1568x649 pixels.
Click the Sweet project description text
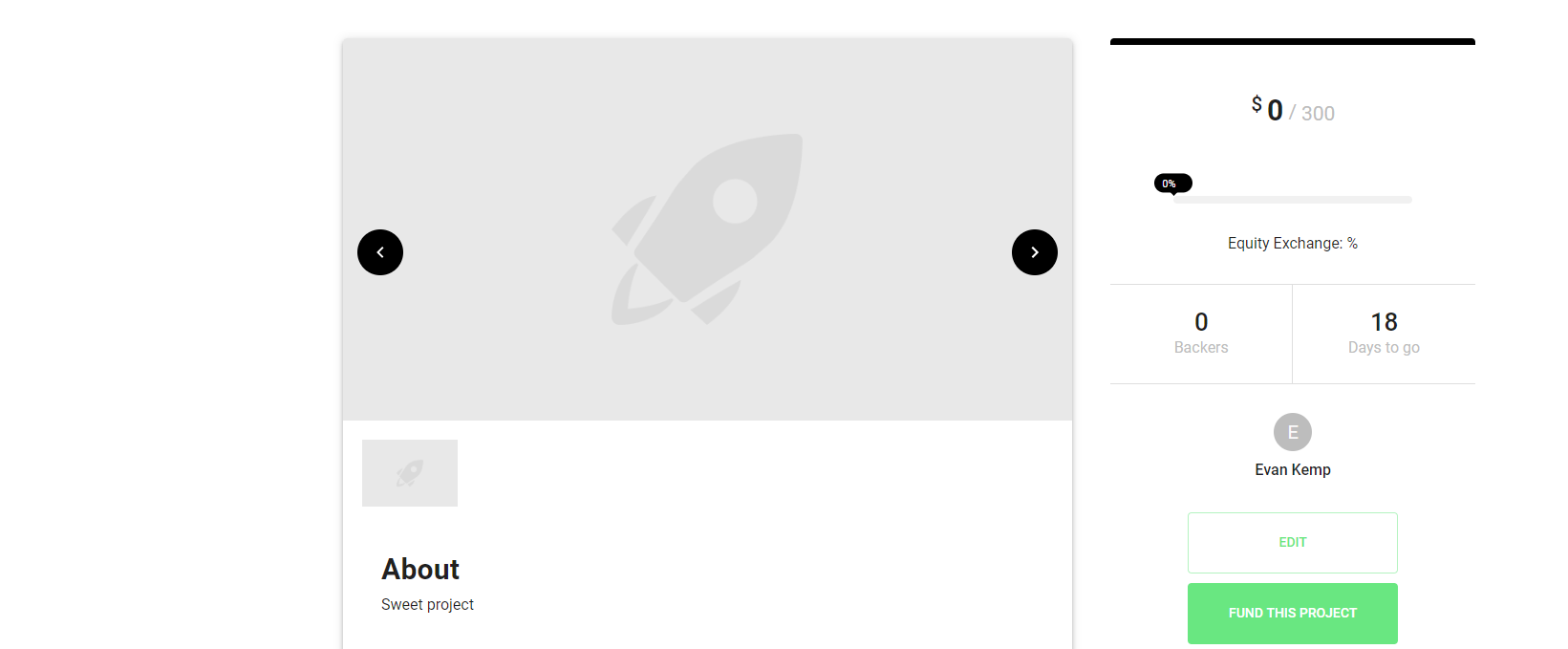[x=427, y=605]
